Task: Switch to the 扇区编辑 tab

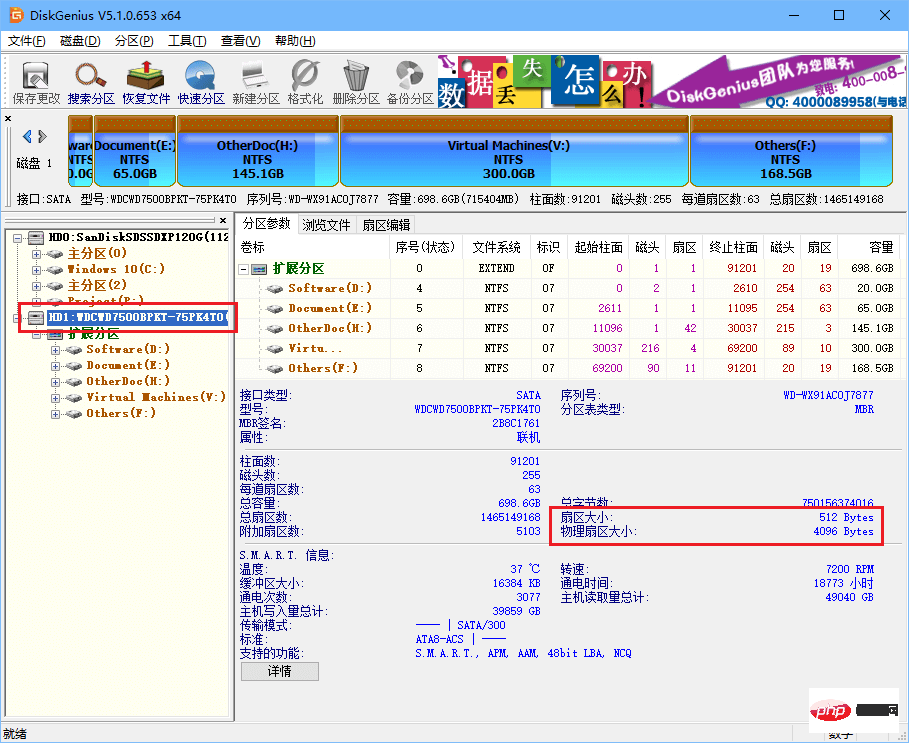Action: pyautogui.click(x=386, y=224)
